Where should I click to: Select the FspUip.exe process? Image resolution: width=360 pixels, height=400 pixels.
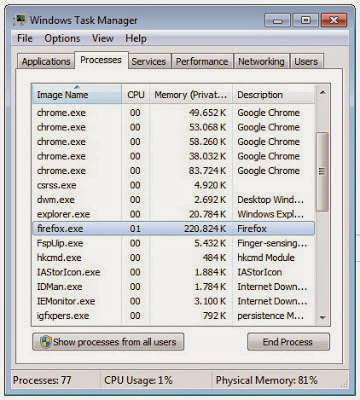173,243
